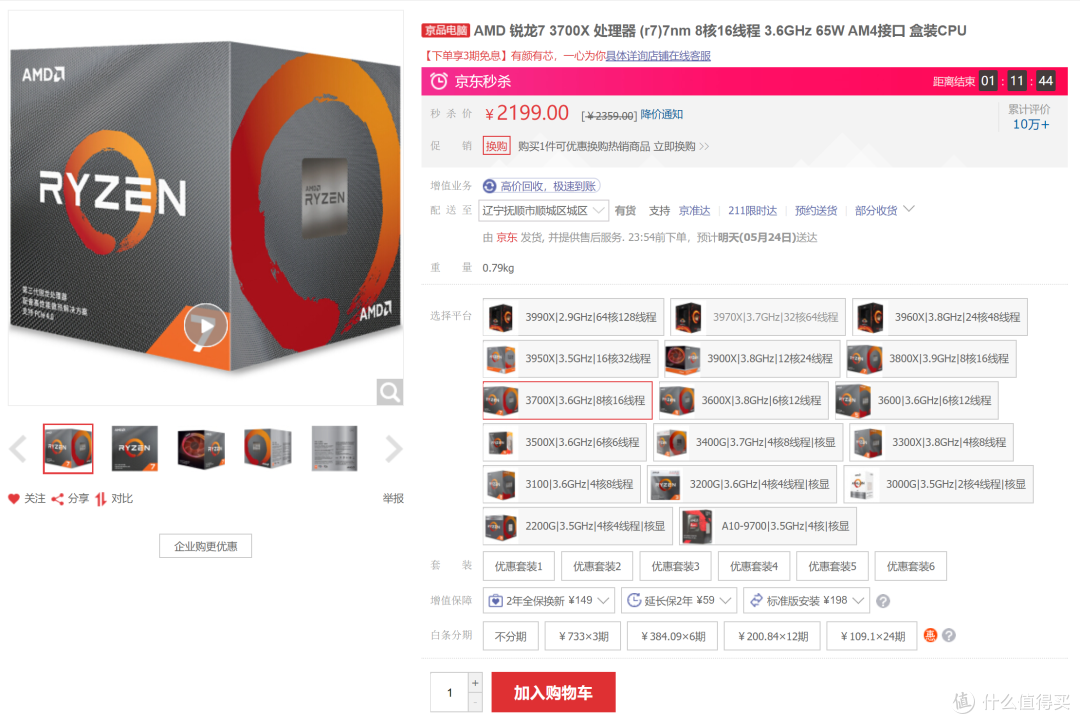Click the share icon below thumbnails

point(58,498)
